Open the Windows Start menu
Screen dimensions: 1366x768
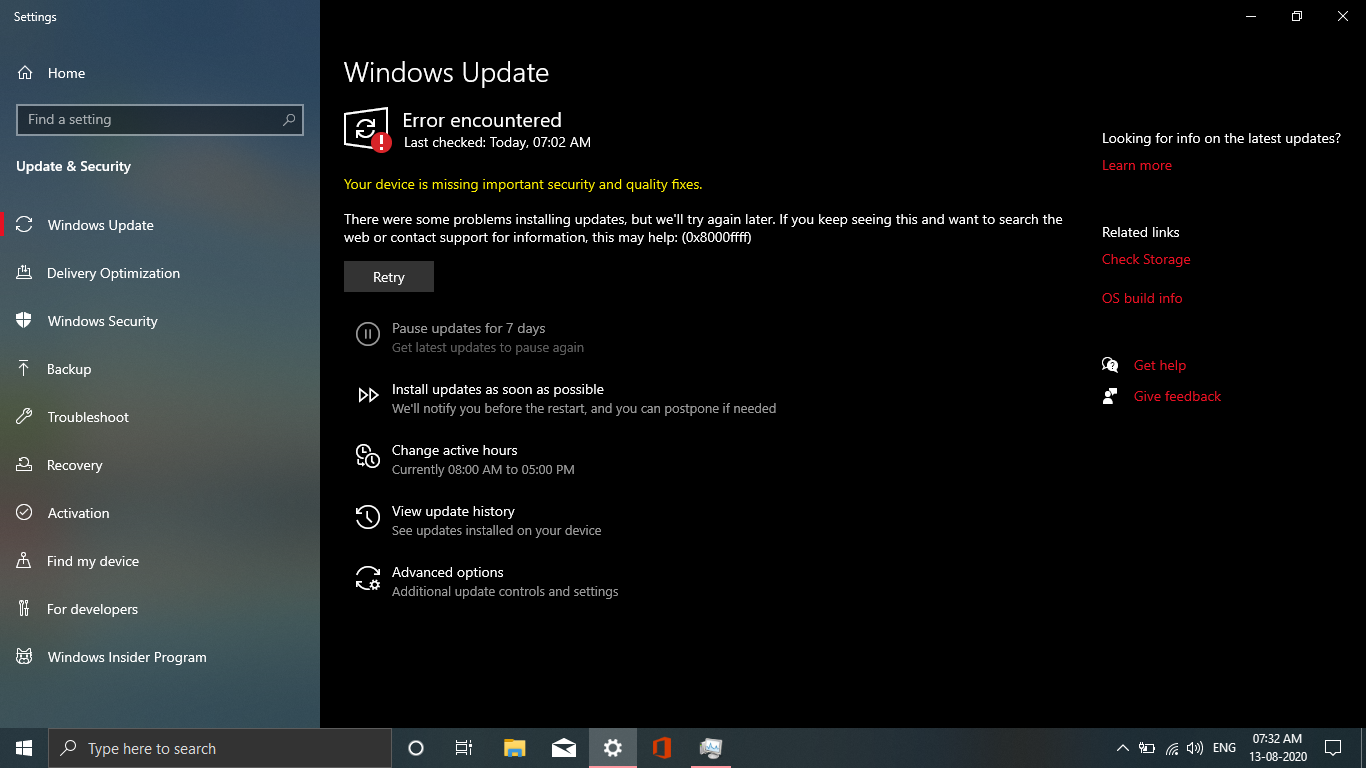[24, 748]
